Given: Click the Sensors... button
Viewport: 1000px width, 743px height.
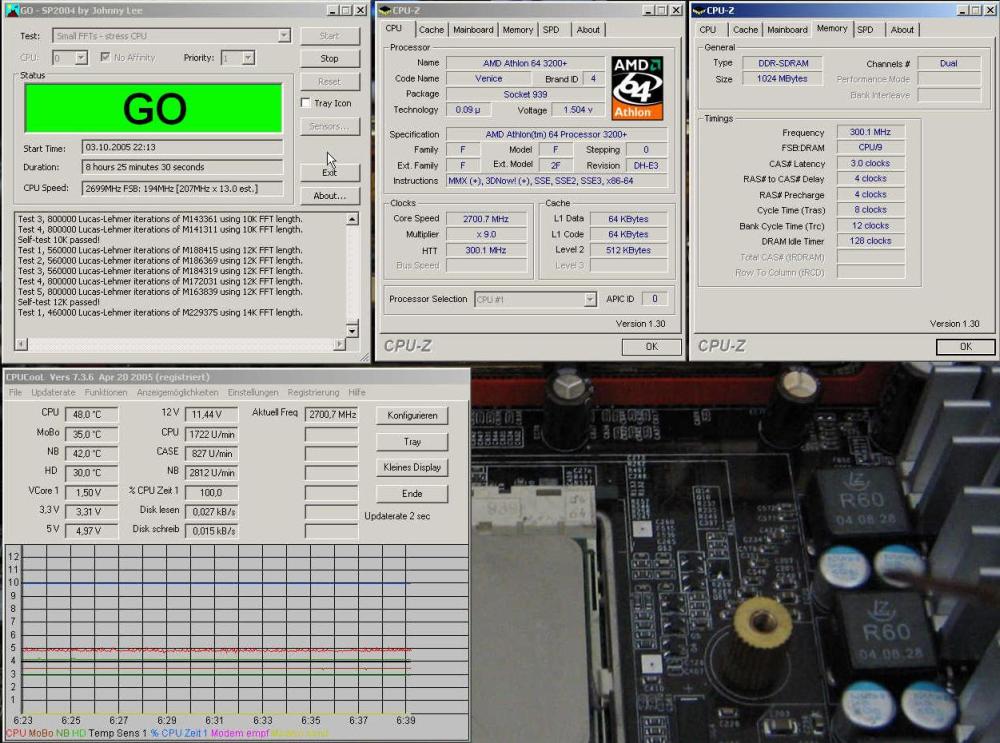Looking at the screenshot, I should click(x=330, y=126).
